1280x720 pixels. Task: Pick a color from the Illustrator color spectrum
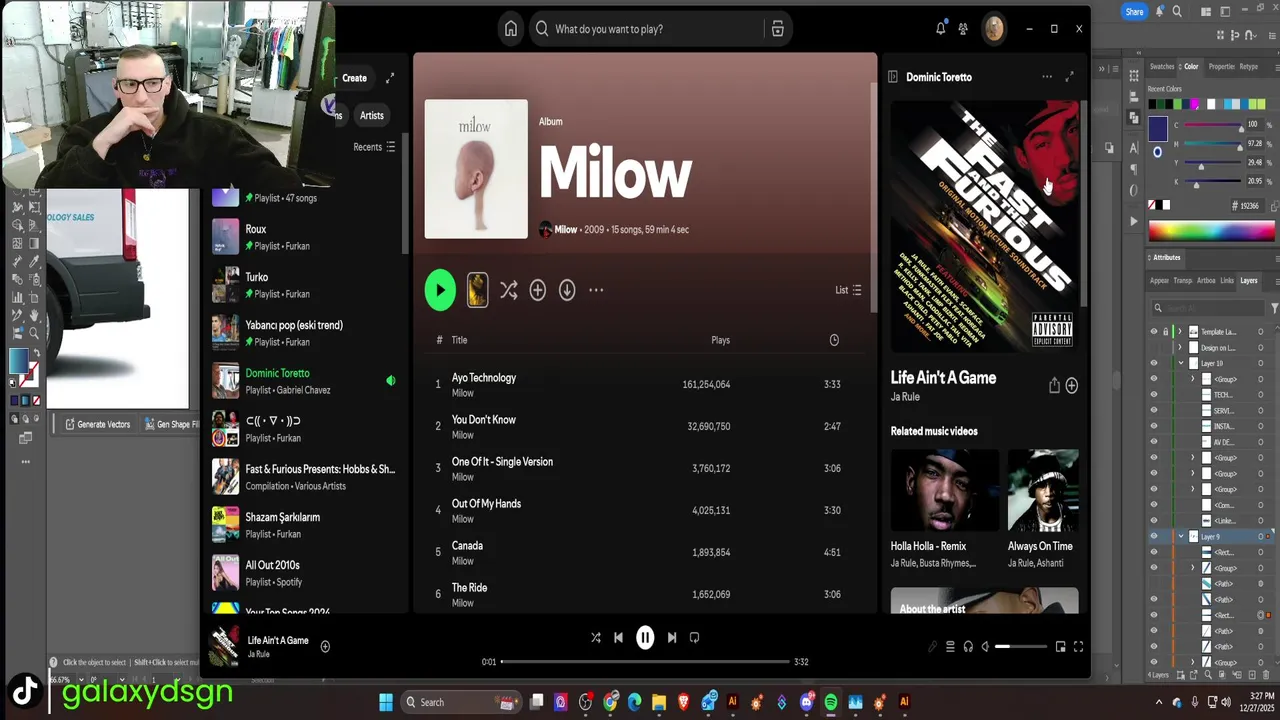point(1212,231)
